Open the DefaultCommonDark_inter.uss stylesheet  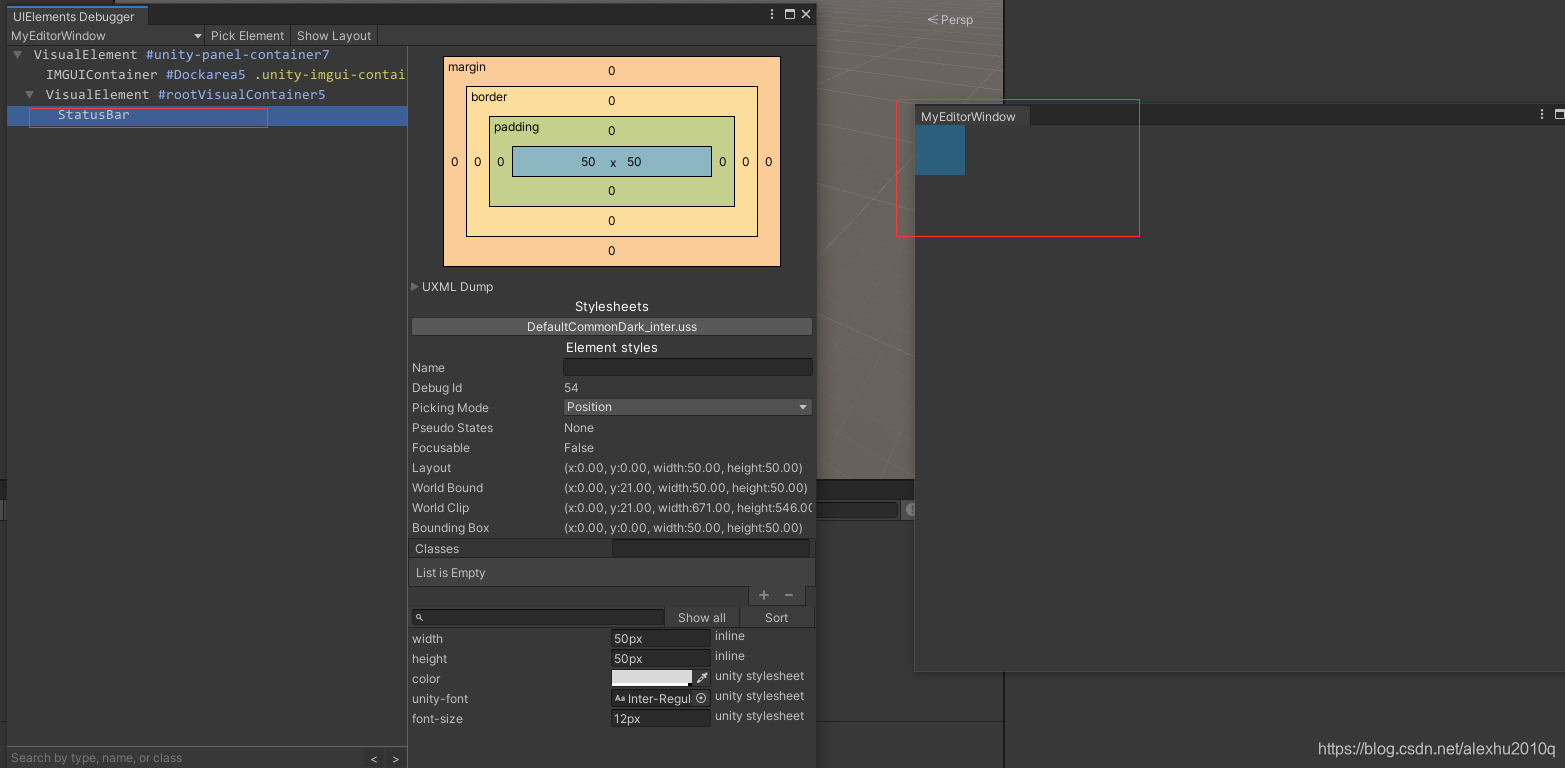612,327
